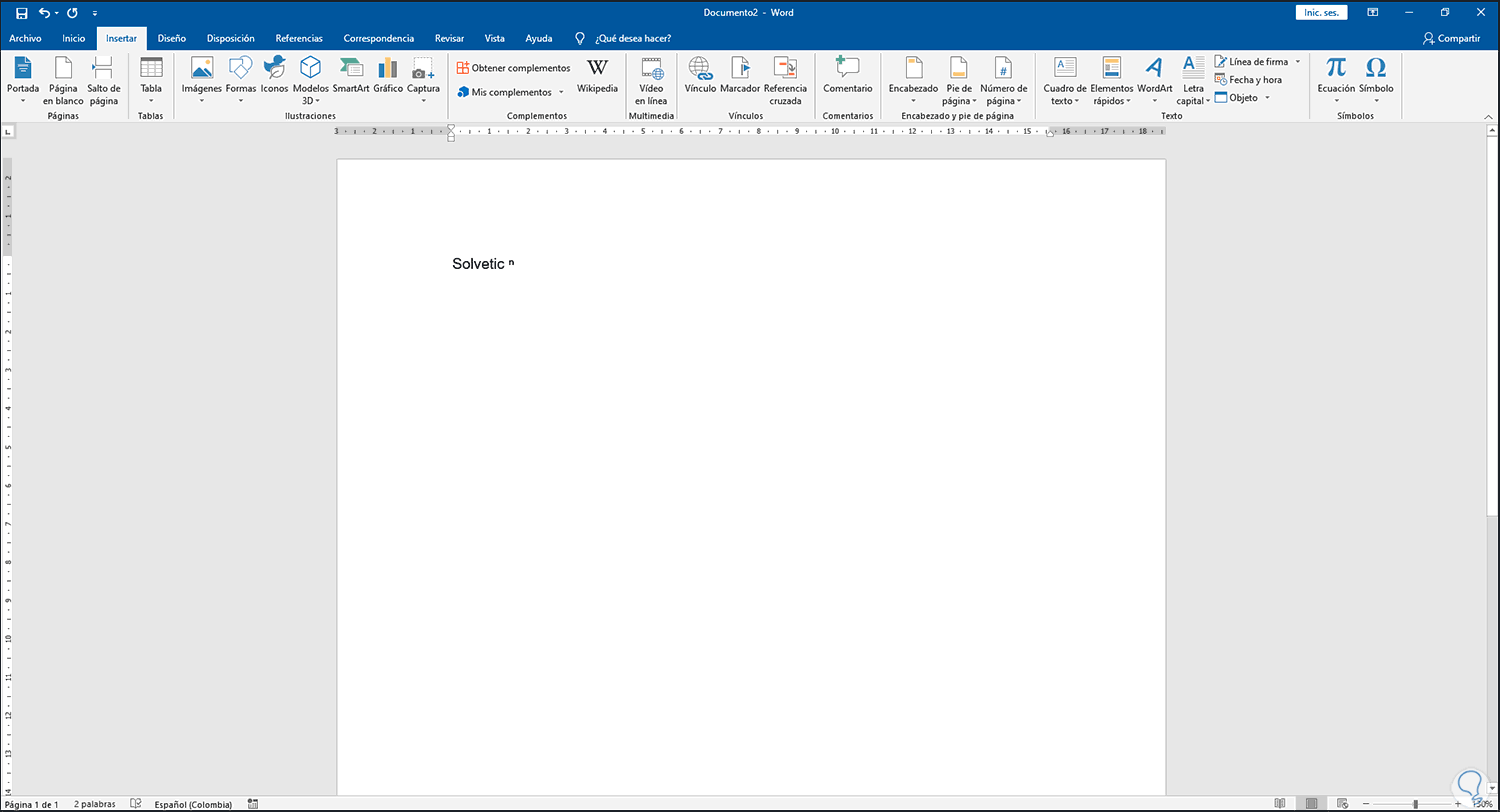
Task: Insert an equation with Ecuación
Action: click(x=1336, y=80)
